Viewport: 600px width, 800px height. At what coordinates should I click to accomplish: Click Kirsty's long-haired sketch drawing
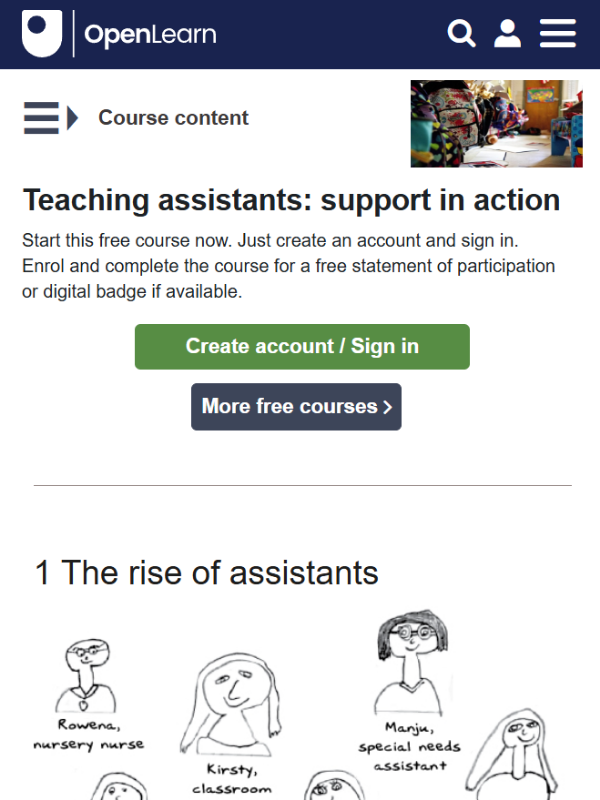click(x=232, y=704)
